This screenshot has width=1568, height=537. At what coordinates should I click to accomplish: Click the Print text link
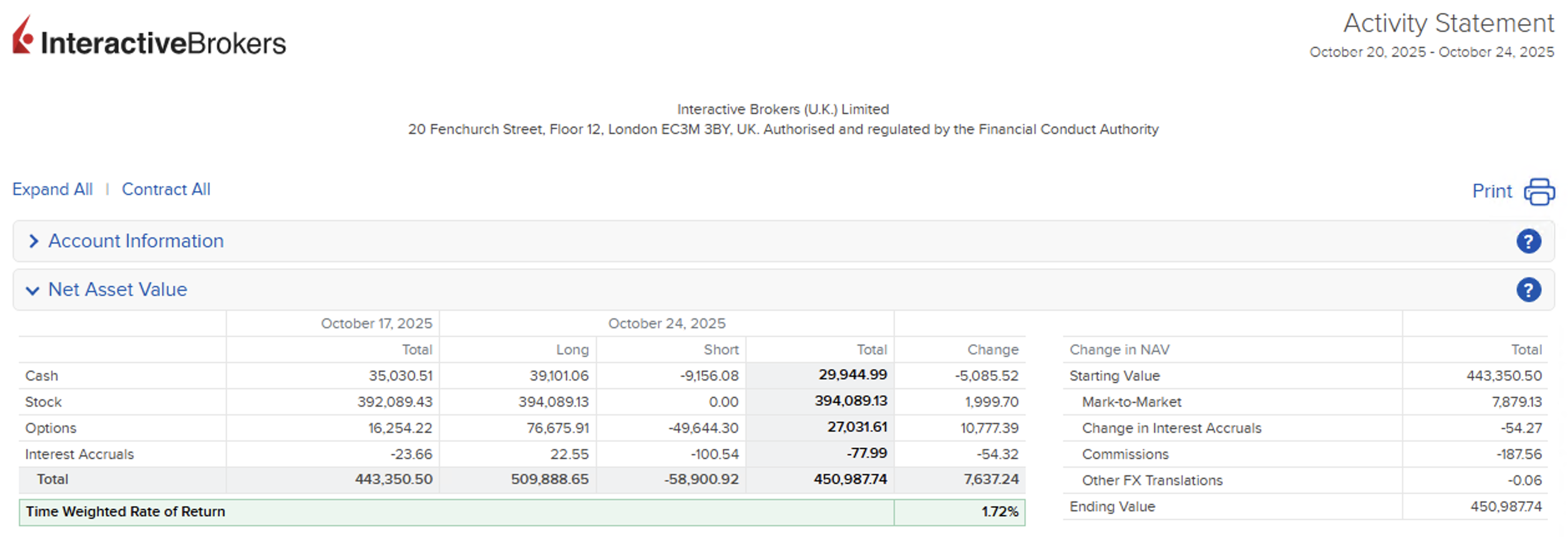[1491, 191]
